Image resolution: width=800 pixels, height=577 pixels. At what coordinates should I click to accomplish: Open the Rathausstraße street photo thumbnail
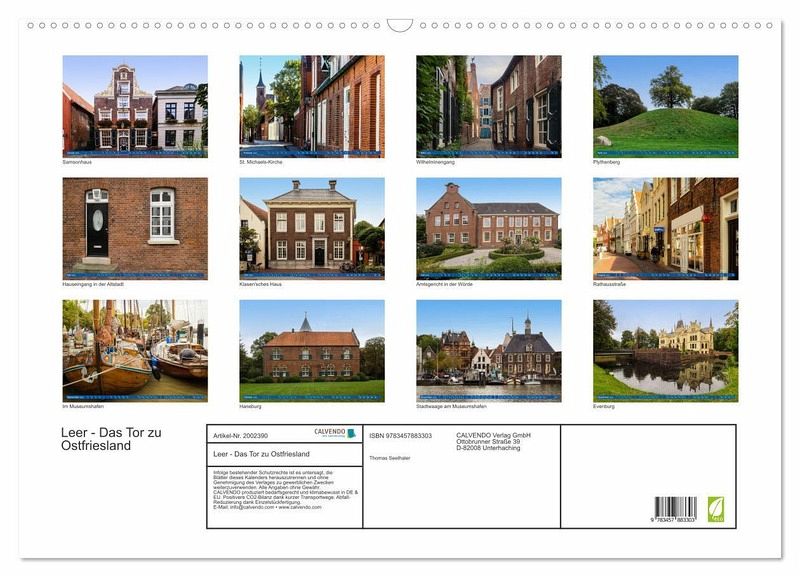click(665, 229)
